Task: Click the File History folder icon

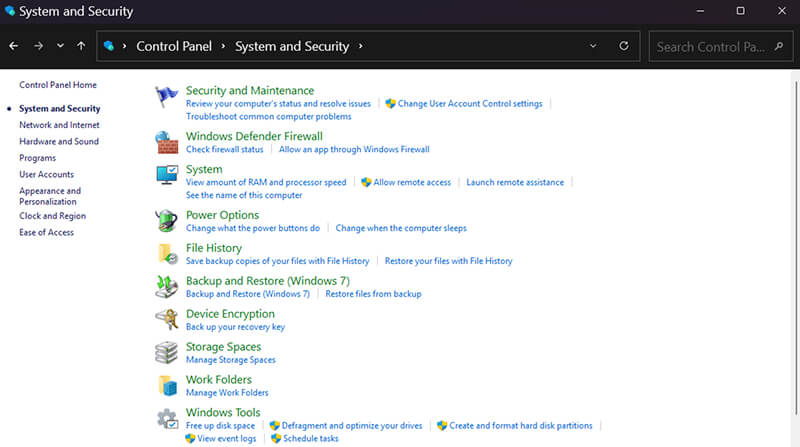Action: point(167,254)
